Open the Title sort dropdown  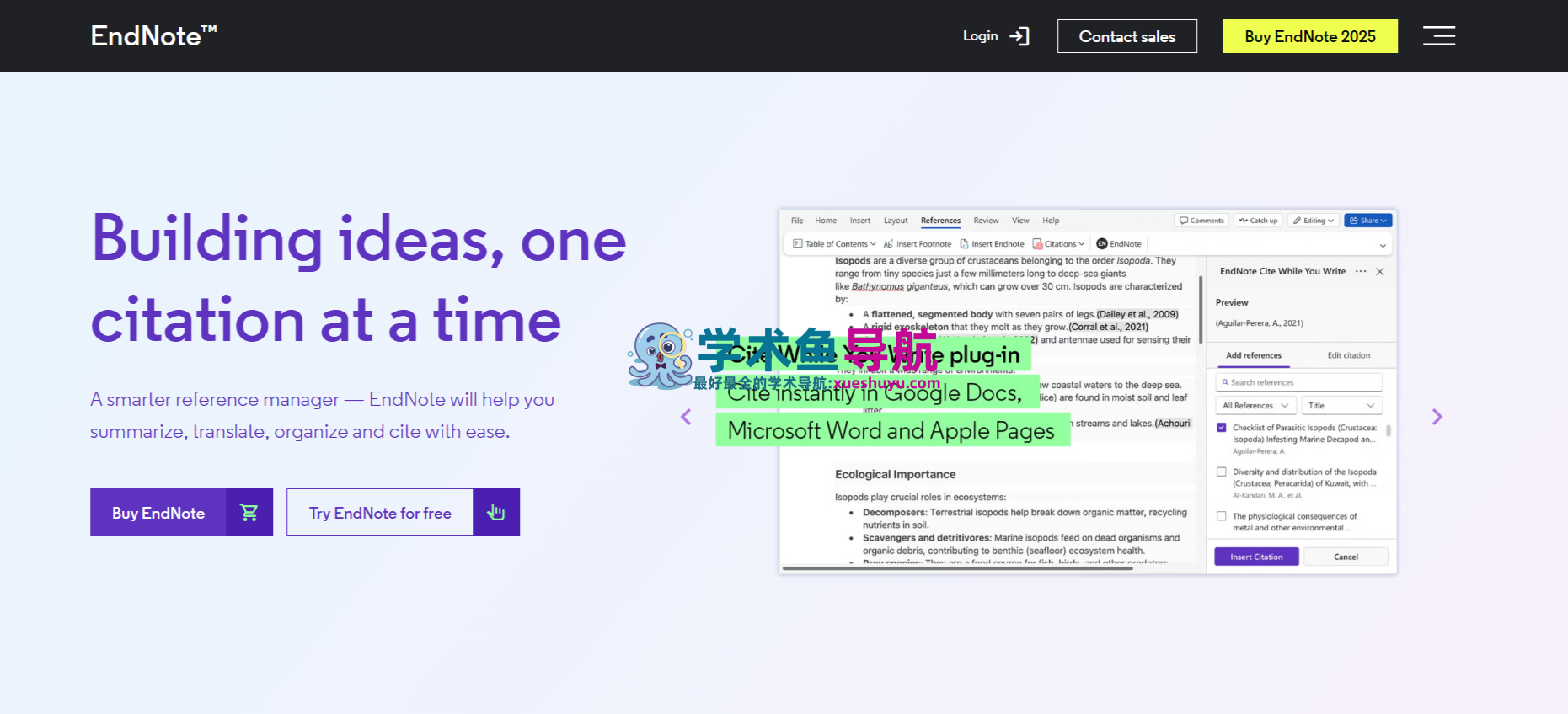1341,406
